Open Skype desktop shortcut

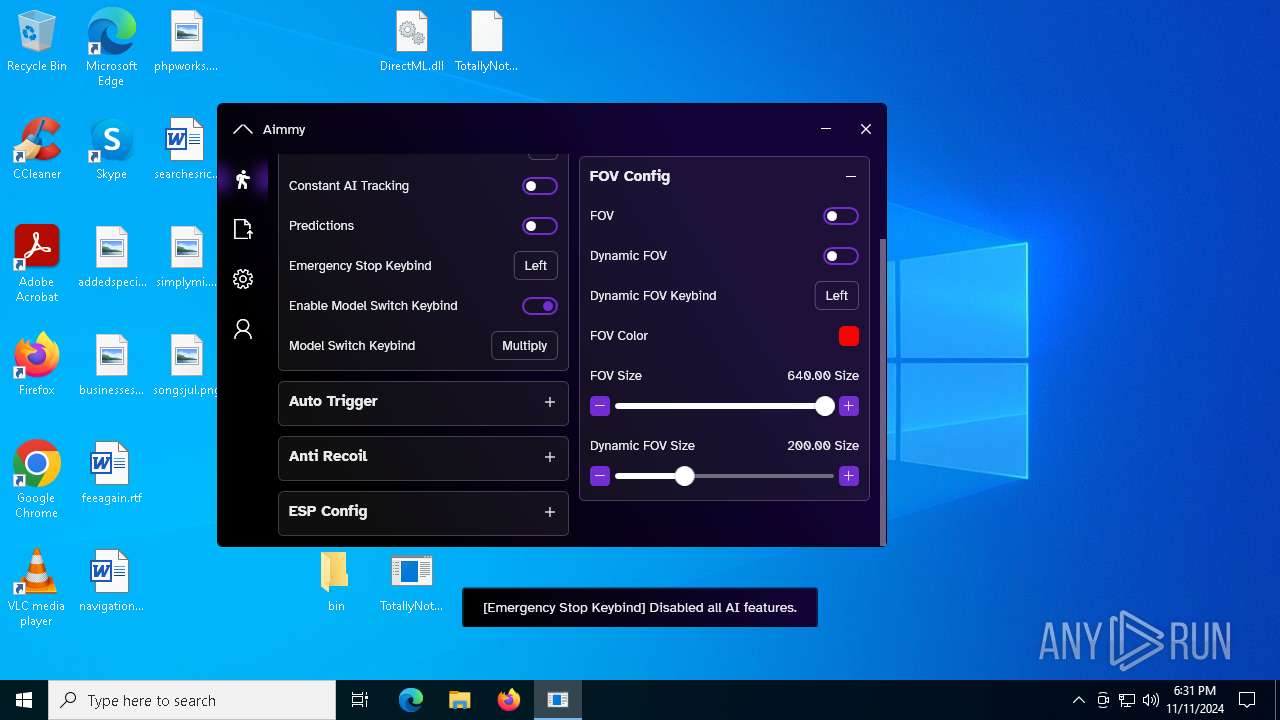111,149
